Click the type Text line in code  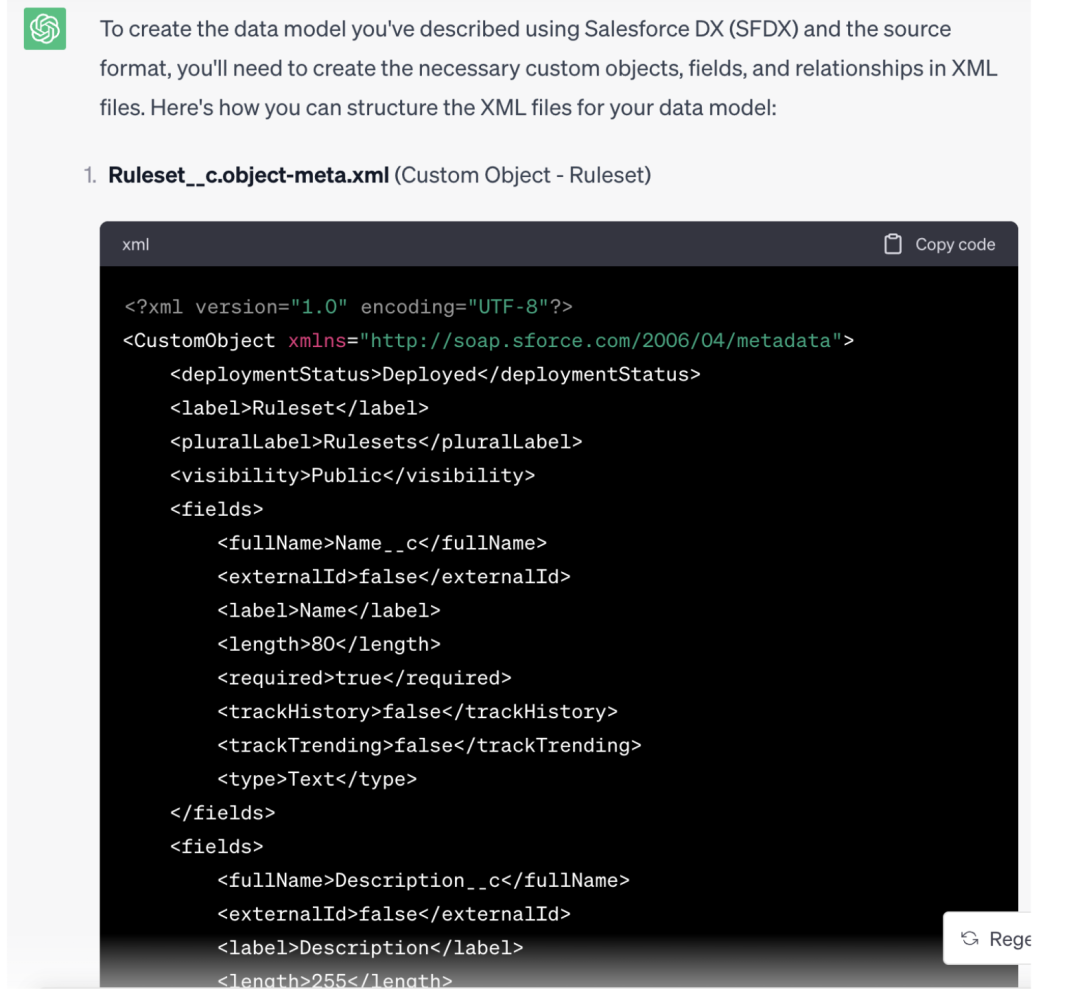tap(316, 778)
